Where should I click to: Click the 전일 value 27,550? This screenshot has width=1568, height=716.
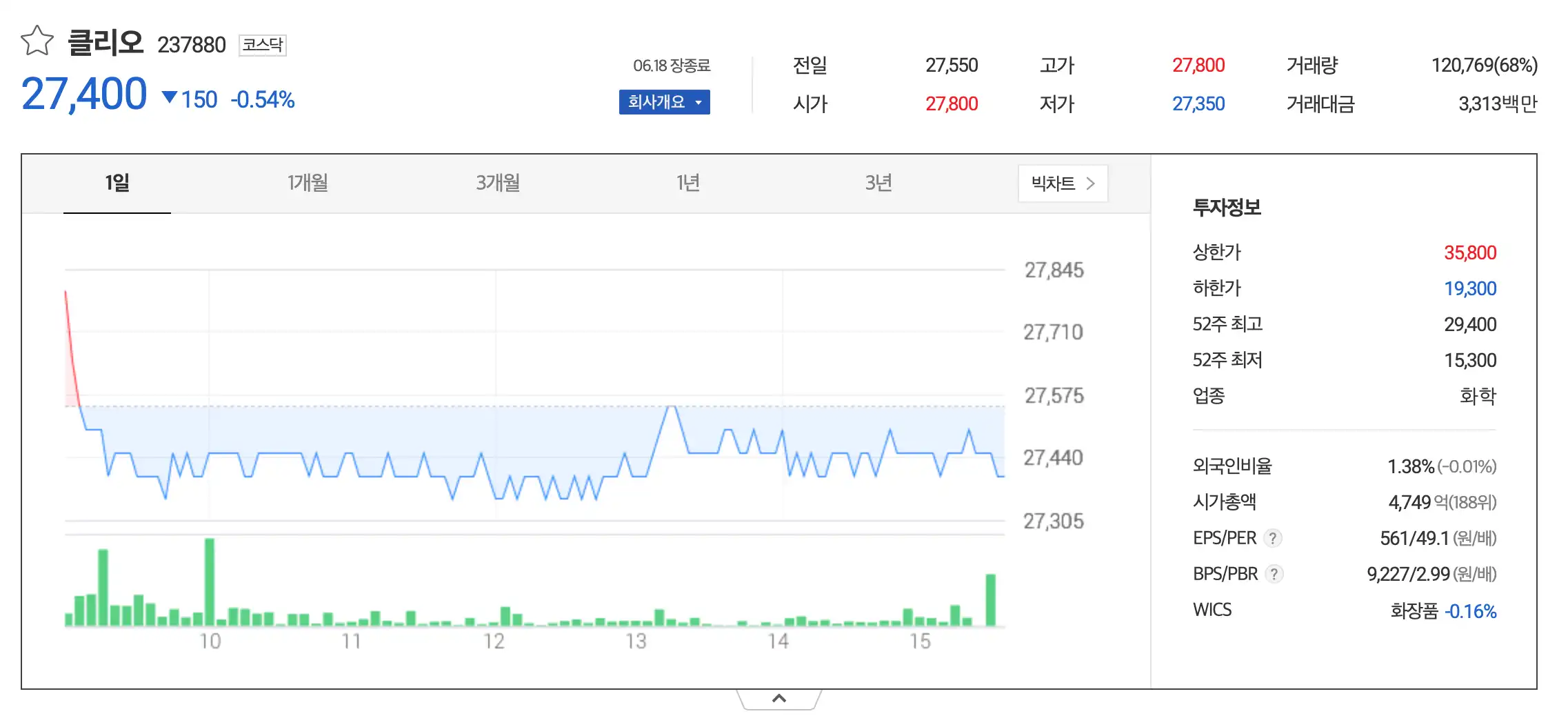click(x=952, y=66)
